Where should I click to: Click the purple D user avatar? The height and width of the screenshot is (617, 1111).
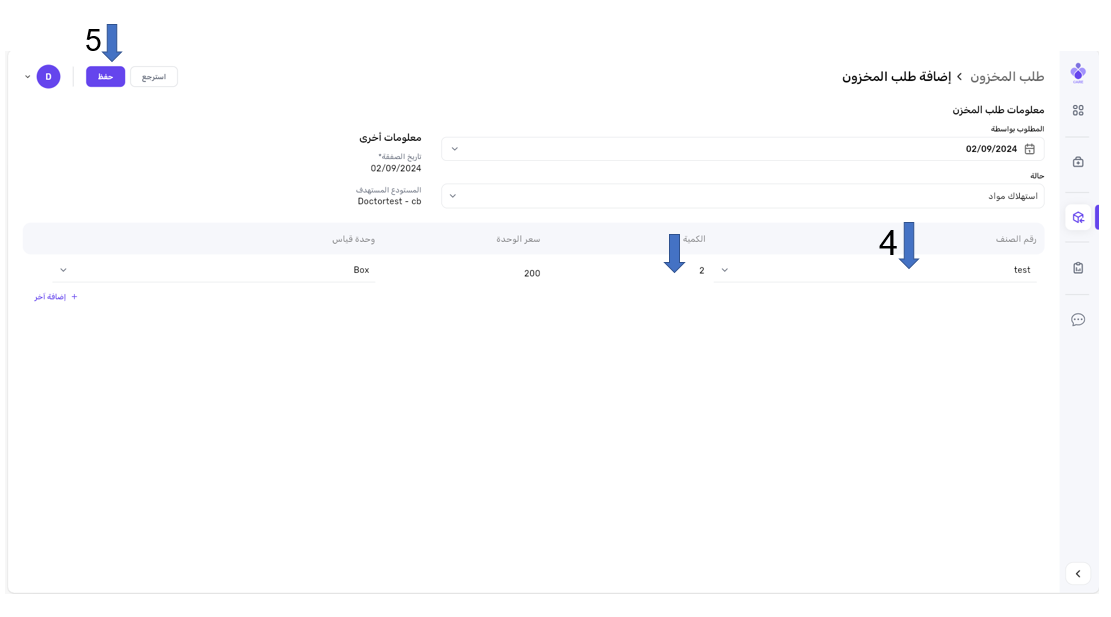(x=48, y=77)
